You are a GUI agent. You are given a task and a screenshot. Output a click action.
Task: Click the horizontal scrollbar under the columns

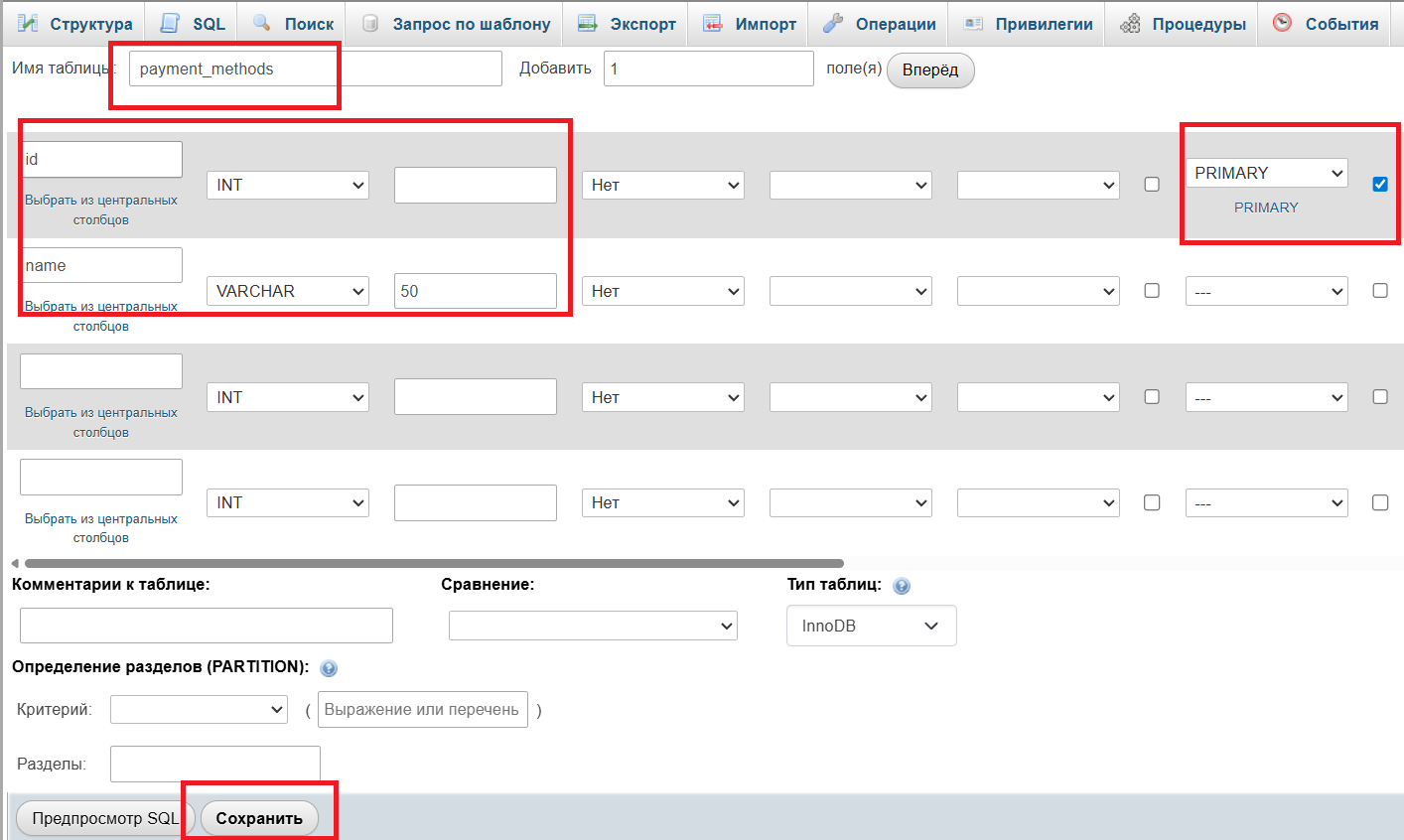tap(433, 563)
